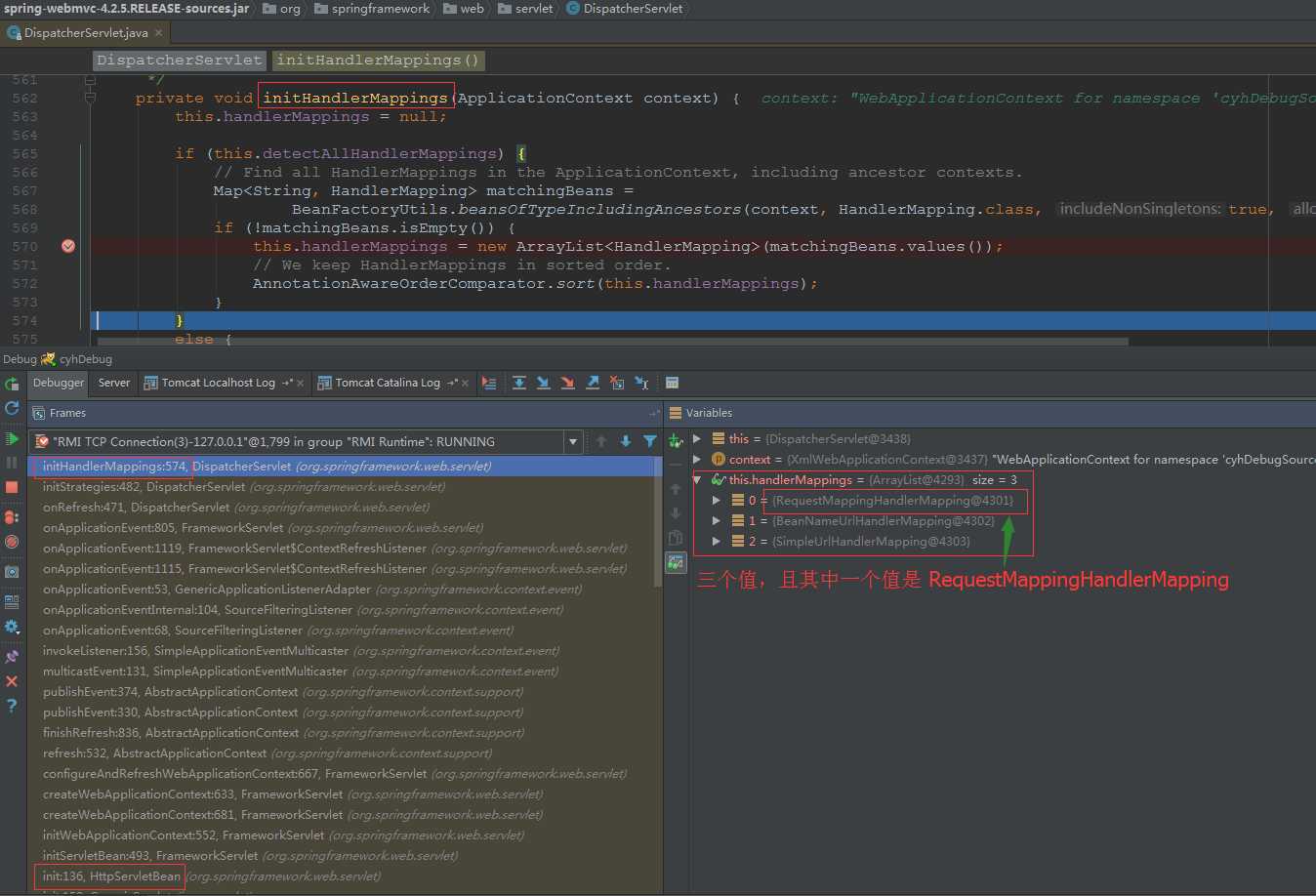Screen dimensions: 1316x896
Task: Select finishRefresh:836 stack frame
Action: (x=341, y=732)
